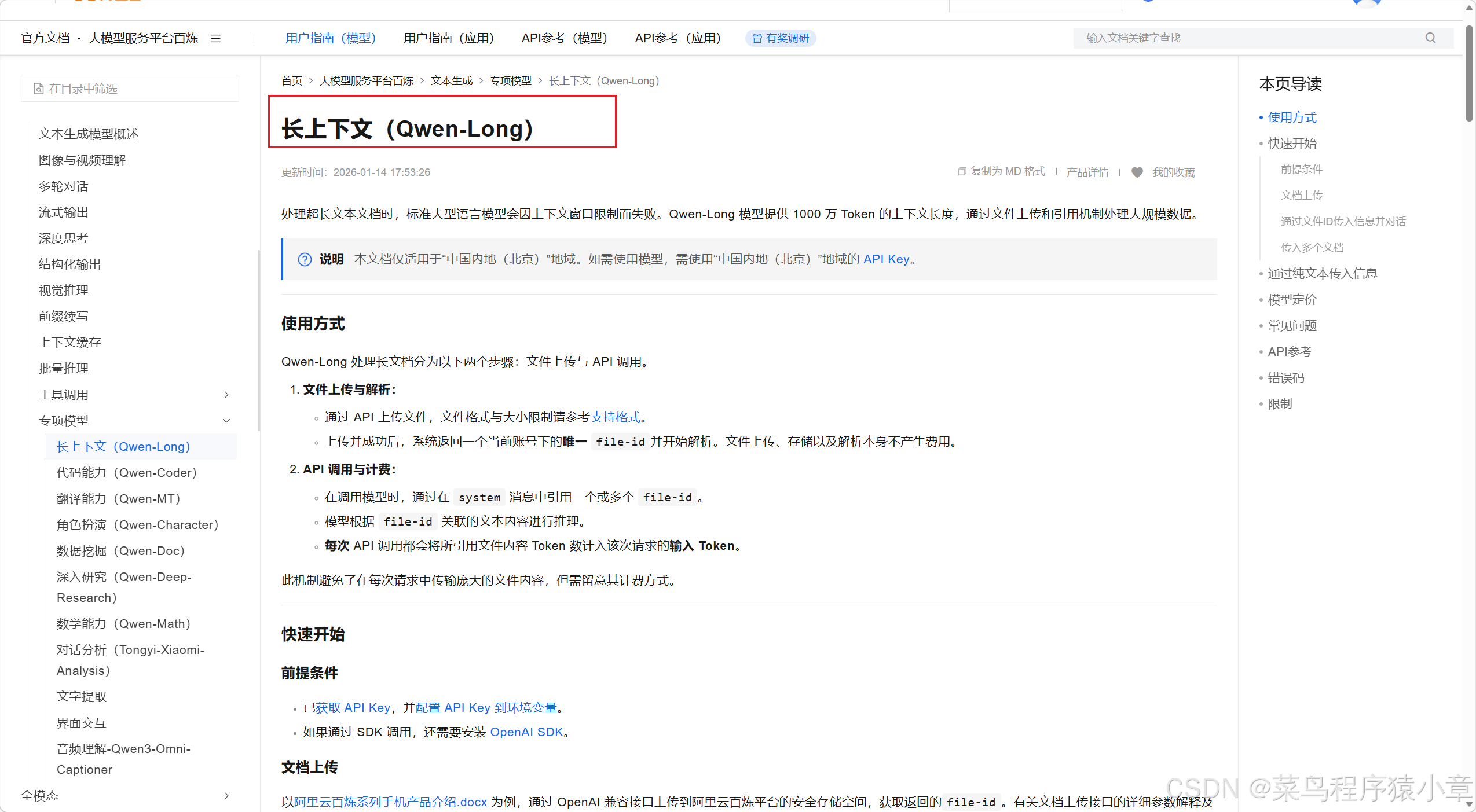This screenshot has width=1476, height=812.
Task: Open the OpenAI SDK link
Action: click(526, 732)
